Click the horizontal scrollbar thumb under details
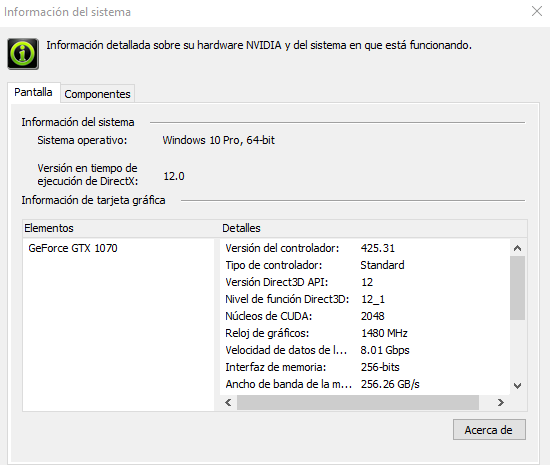The height and width of the screenshot is (465, 550). pyautogui.click(x=358, y=402)
